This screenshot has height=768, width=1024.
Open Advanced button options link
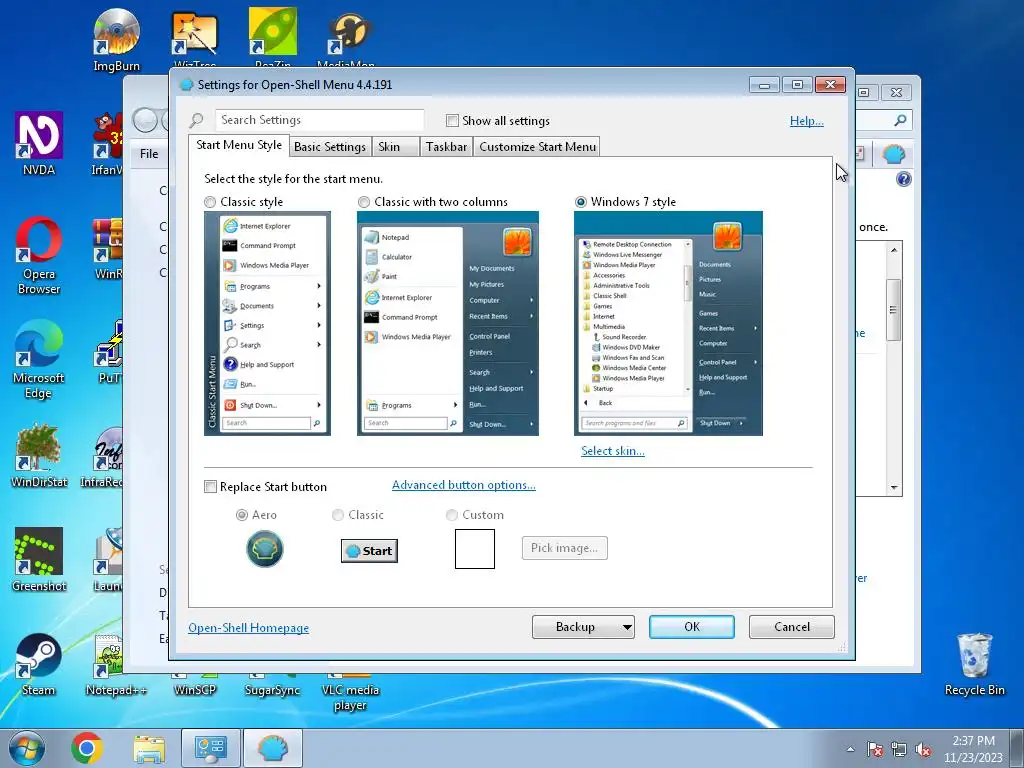(464, 485)
